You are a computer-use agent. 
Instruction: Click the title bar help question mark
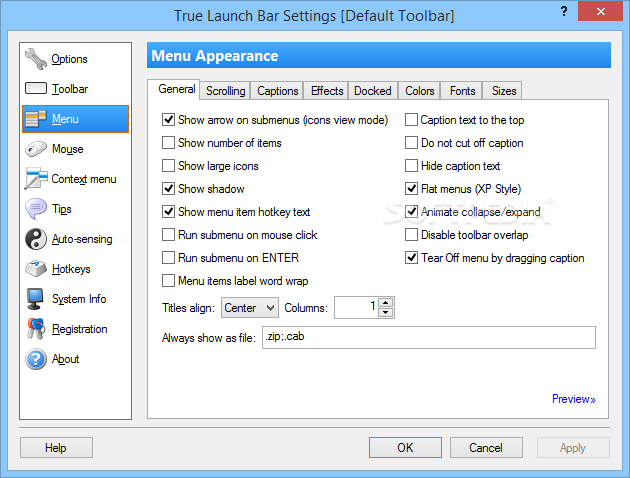point(564,11)
